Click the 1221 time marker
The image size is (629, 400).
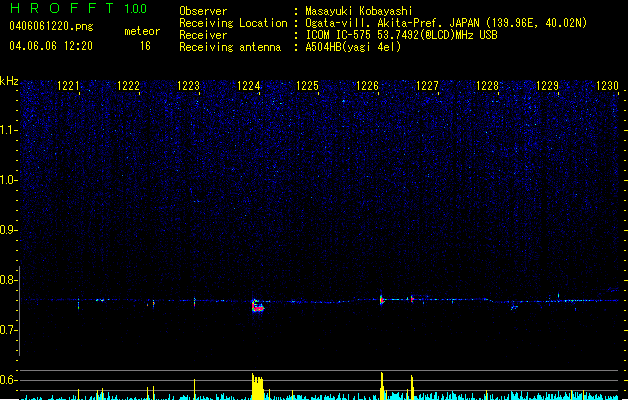point(68,86)
